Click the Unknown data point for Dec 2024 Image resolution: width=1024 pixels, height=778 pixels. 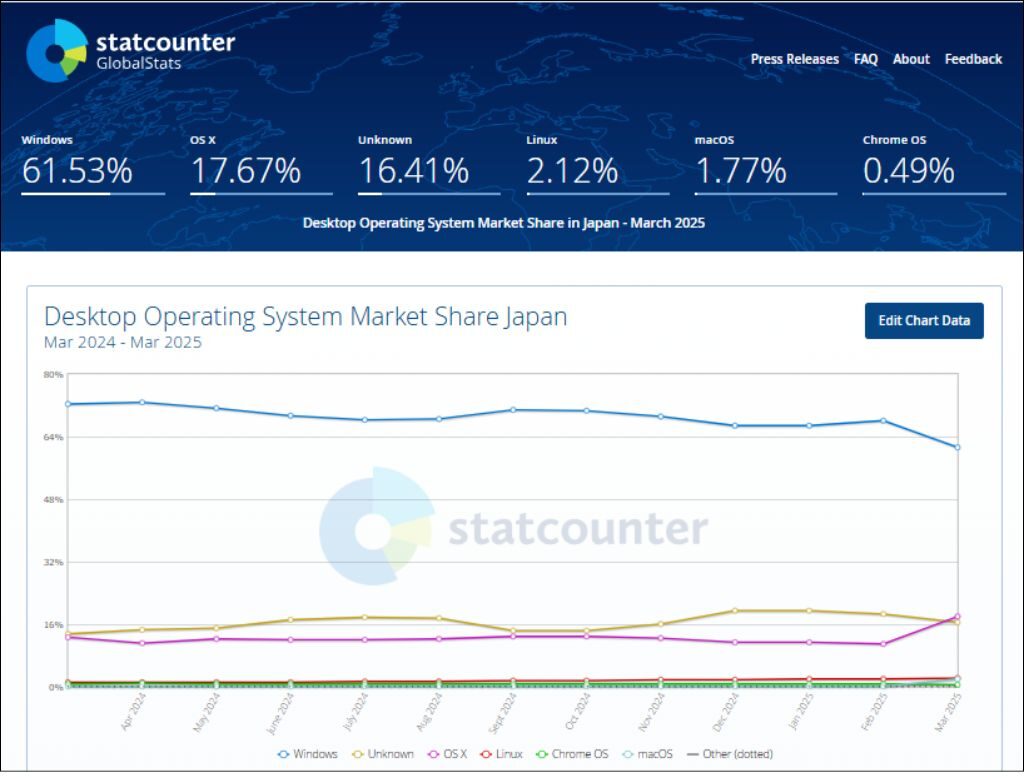point(735,611)
